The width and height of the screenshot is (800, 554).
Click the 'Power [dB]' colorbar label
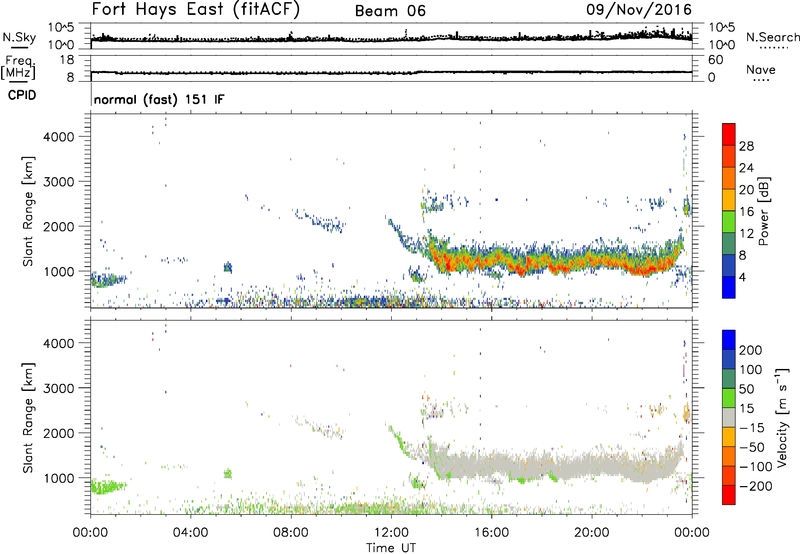(x=764, y=211)
